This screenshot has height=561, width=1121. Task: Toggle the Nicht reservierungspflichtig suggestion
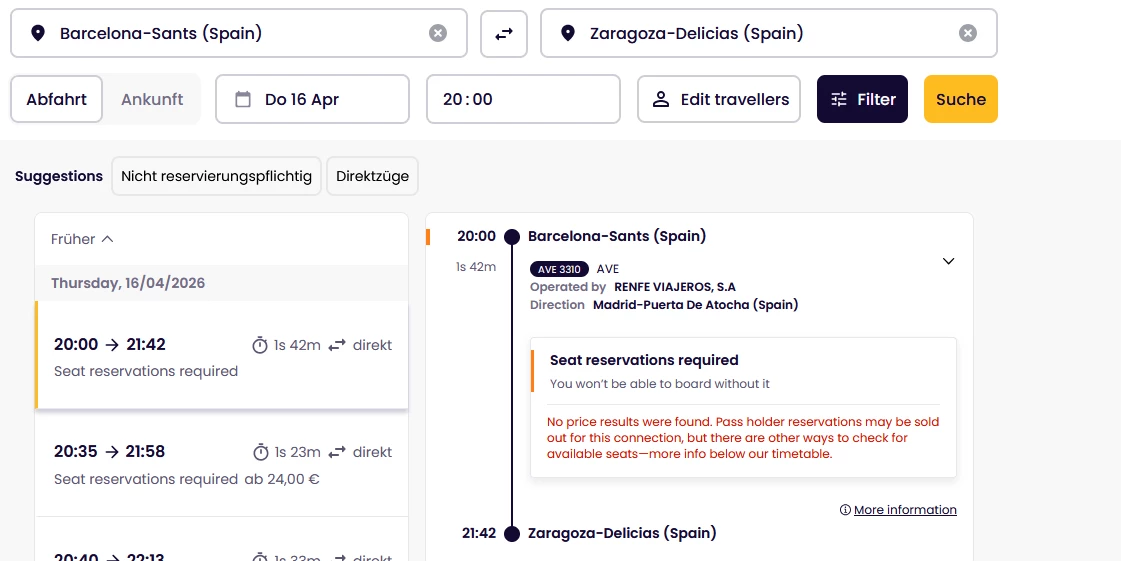[216, 176]
